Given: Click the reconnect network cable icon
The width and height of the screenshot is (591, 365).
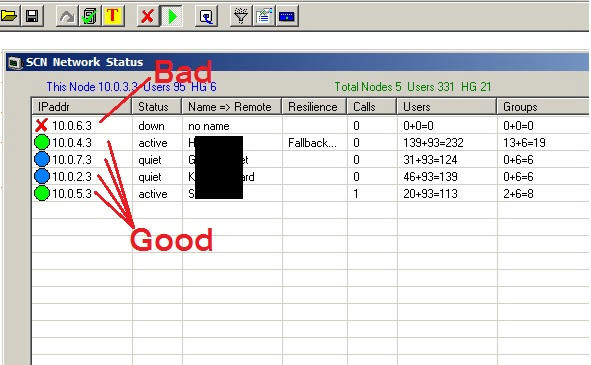Looking at the screenshot, I should pos(206,16).
